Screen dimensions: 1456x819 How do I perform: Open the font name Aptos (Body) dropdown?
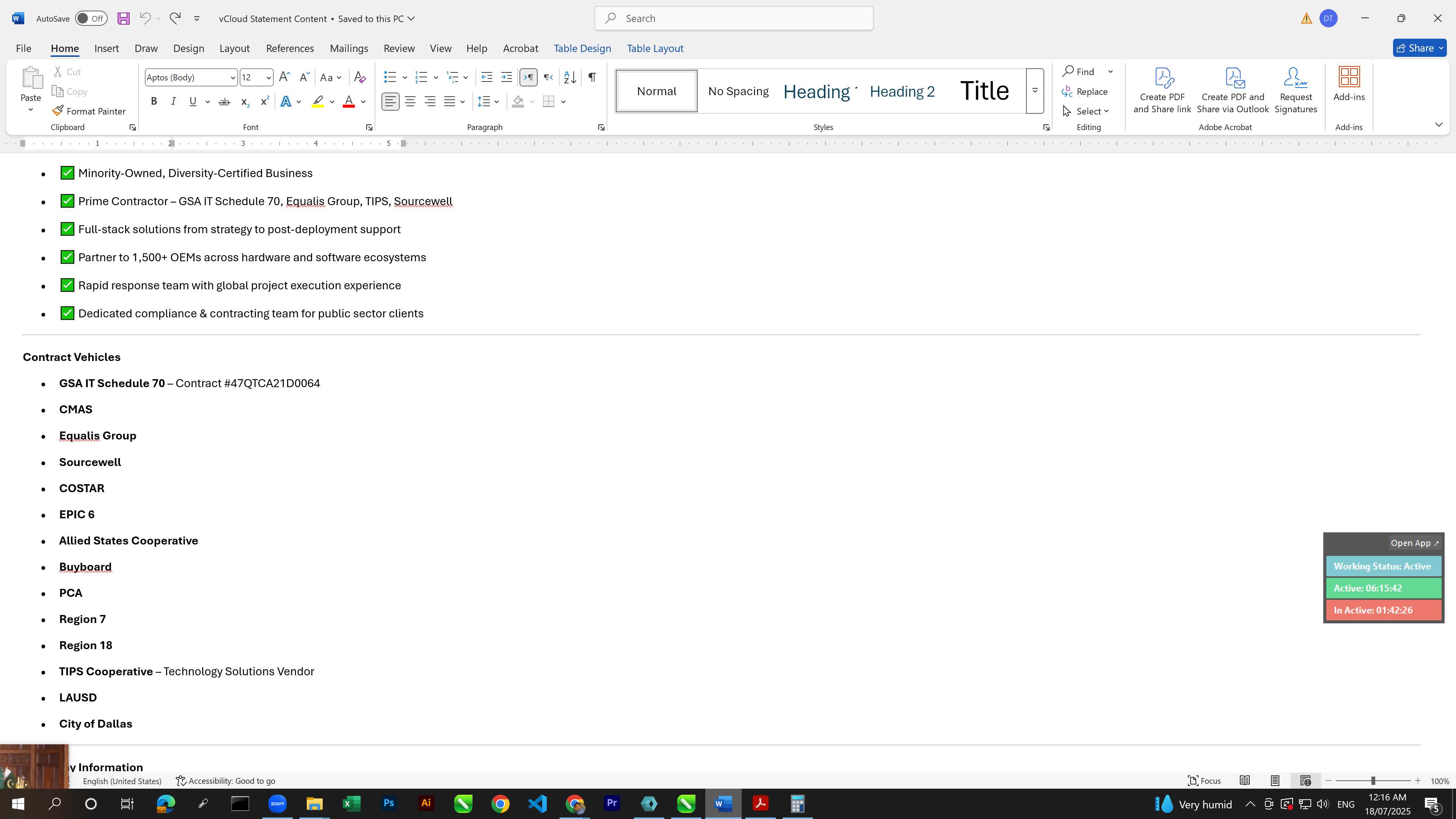click(232, 77)
